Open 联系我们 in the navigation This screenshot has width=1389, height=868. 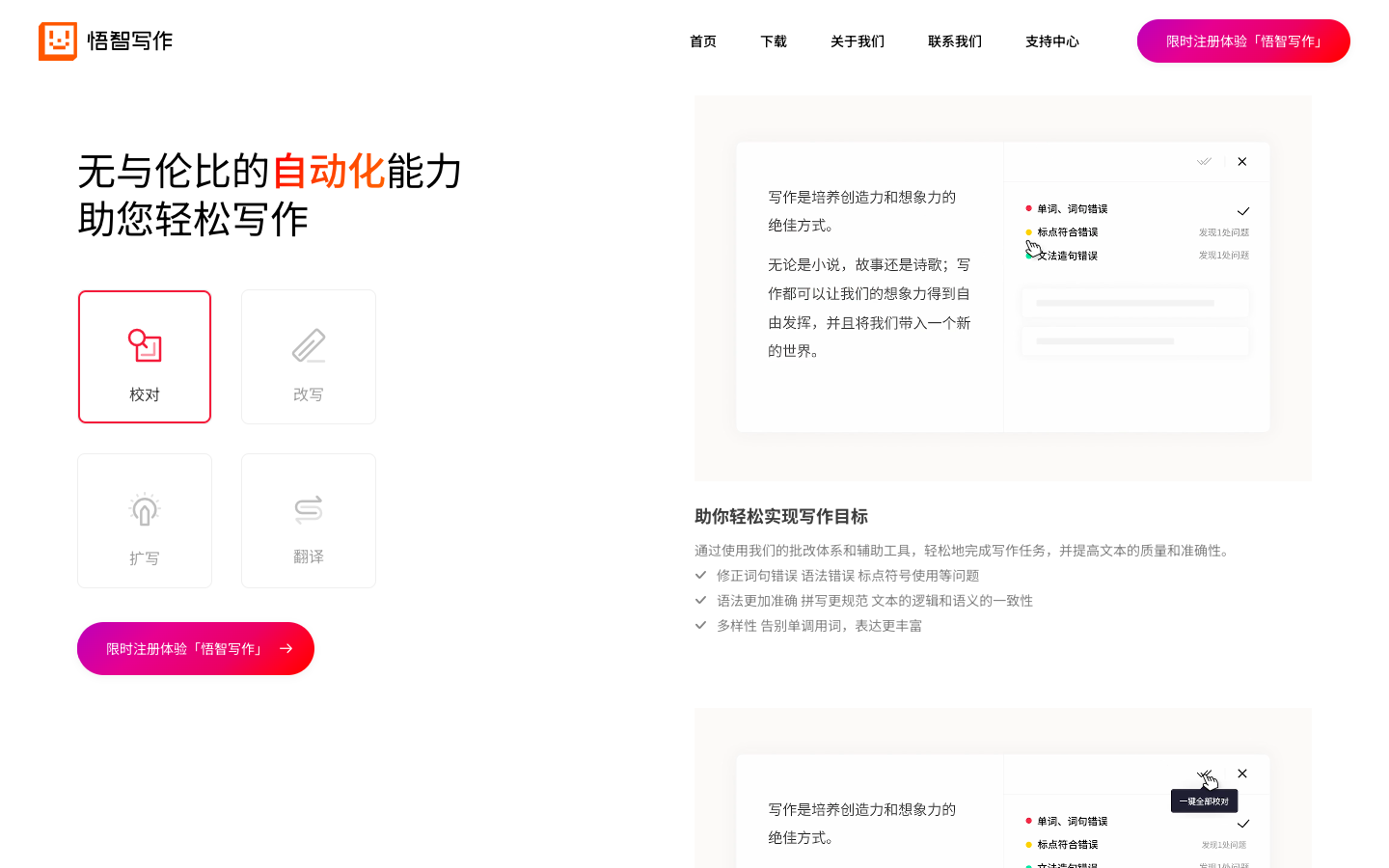click(955, 41)
